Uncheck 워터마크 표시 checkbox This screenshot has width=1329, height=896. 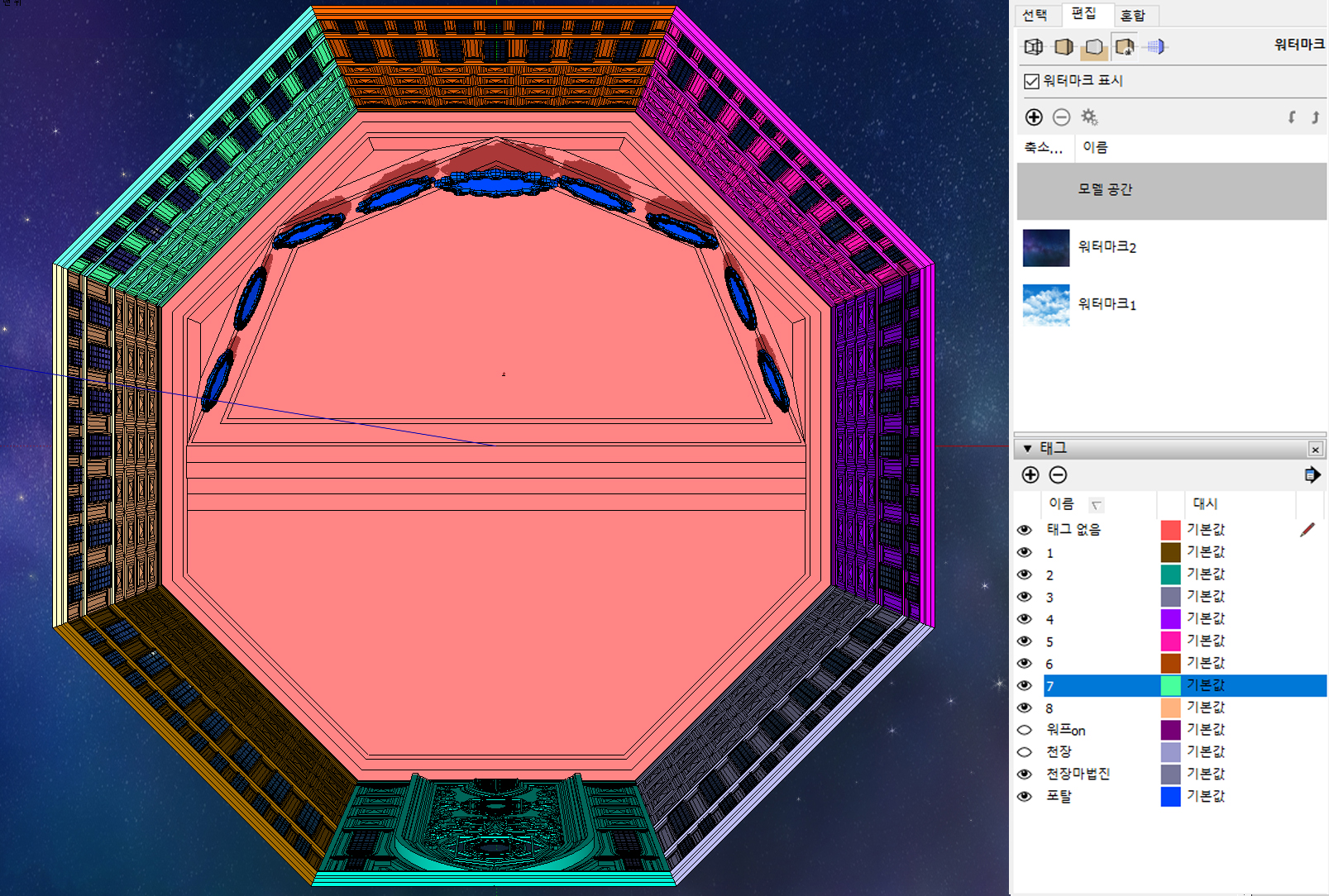(x=1031, y=81)
